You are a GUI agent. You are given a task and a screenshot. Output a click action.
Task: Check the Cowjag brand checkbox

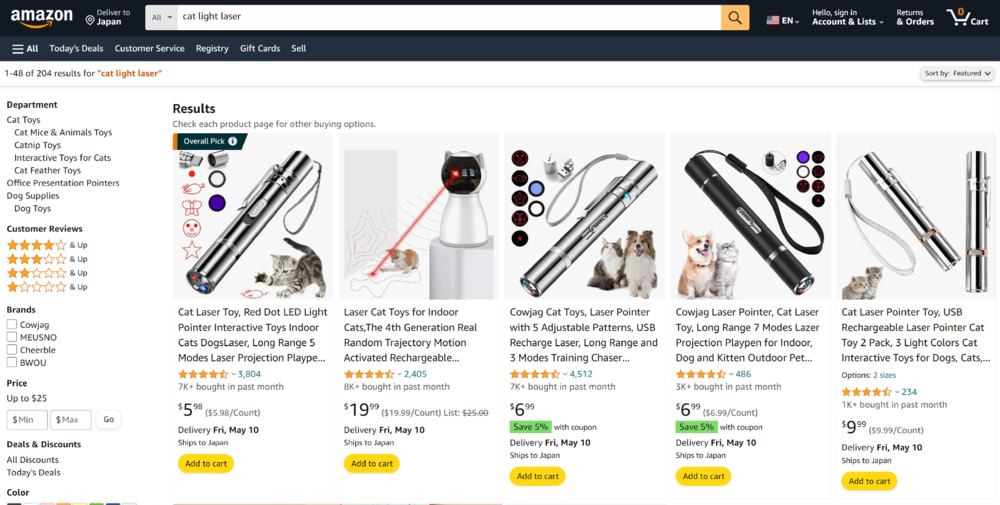point(12,324)
